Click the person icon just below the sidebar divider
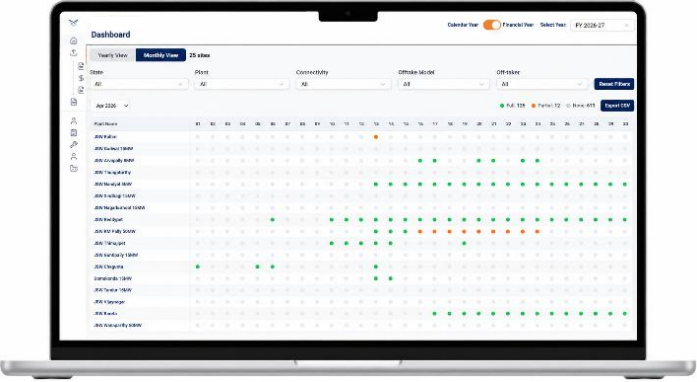 click(x=74, y=121)
